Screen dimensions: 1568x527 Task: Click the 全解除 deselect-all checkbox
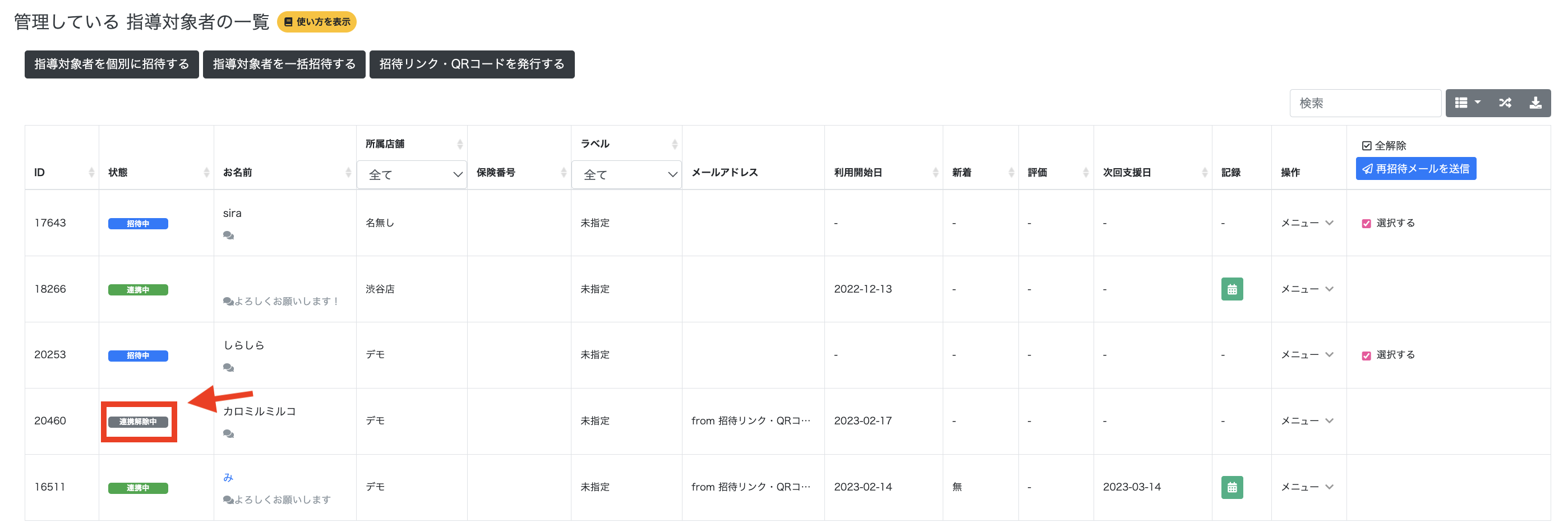pyautogui.click(x=1367, y=146)
